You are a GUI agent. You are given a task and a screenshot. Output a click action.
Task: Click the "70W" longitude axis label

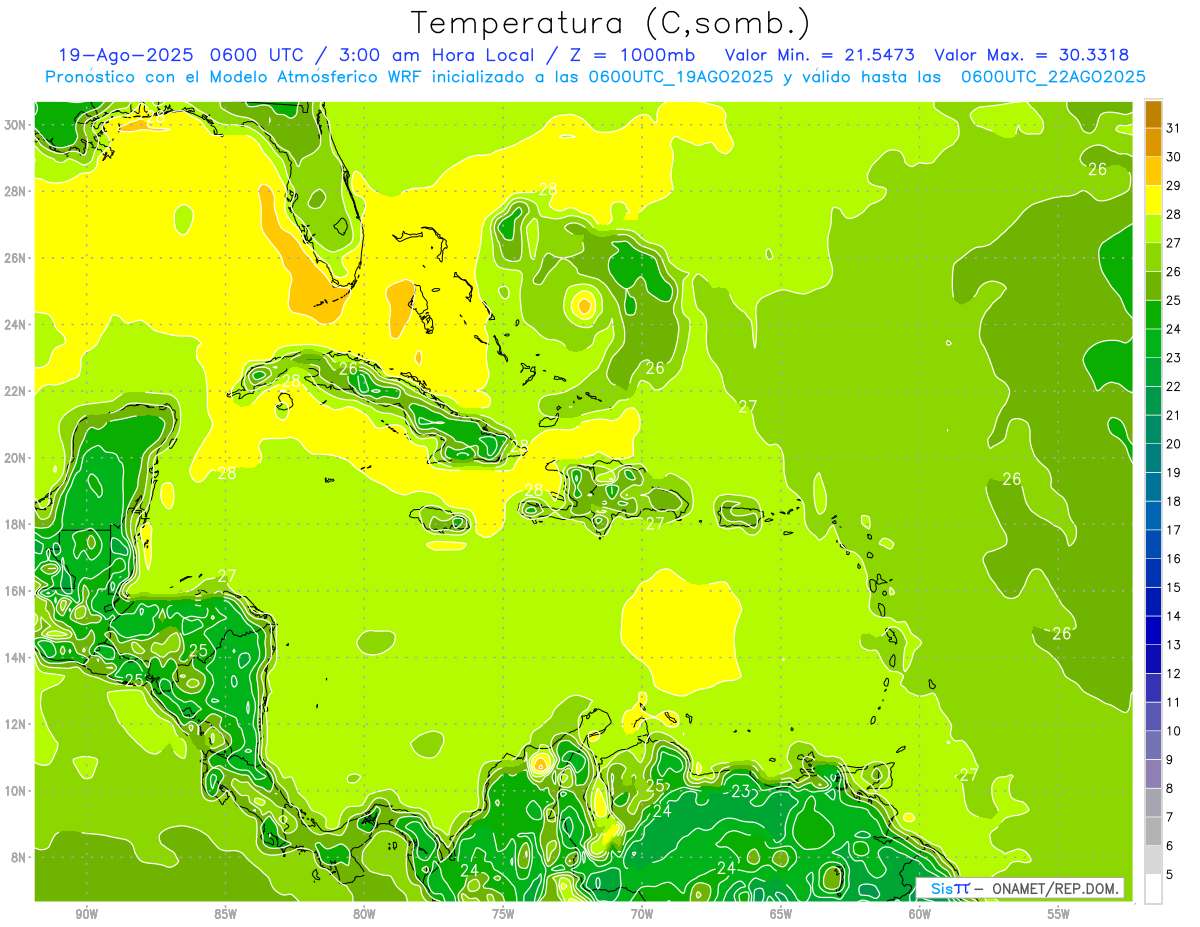[642, 914]
